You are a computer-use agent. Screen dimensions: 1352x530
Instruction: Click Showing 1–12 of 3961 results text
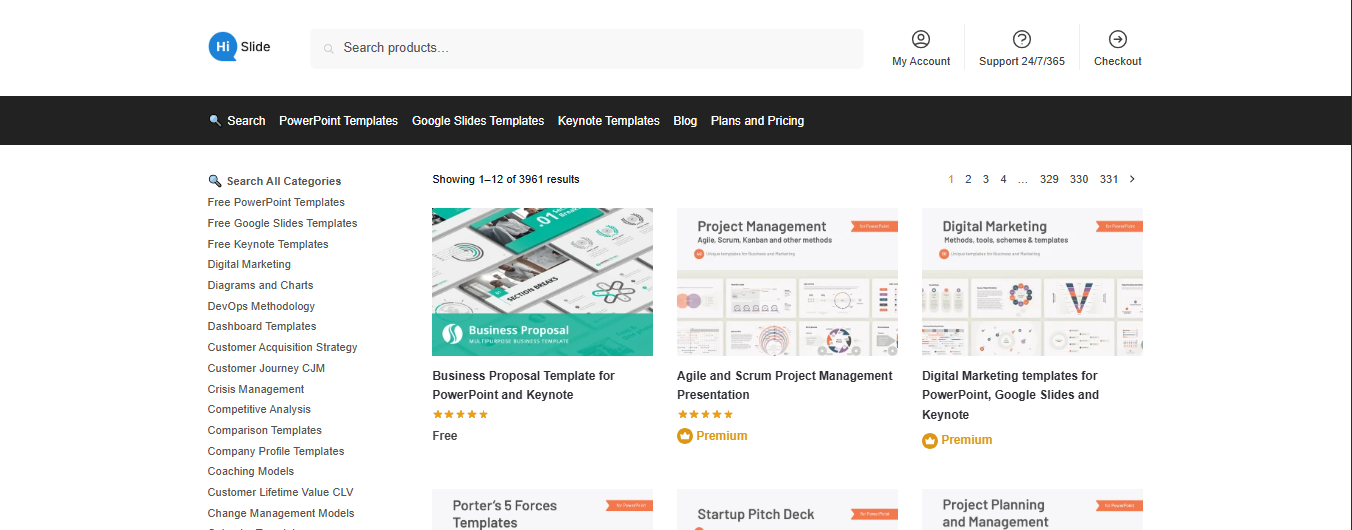[506, 180]
